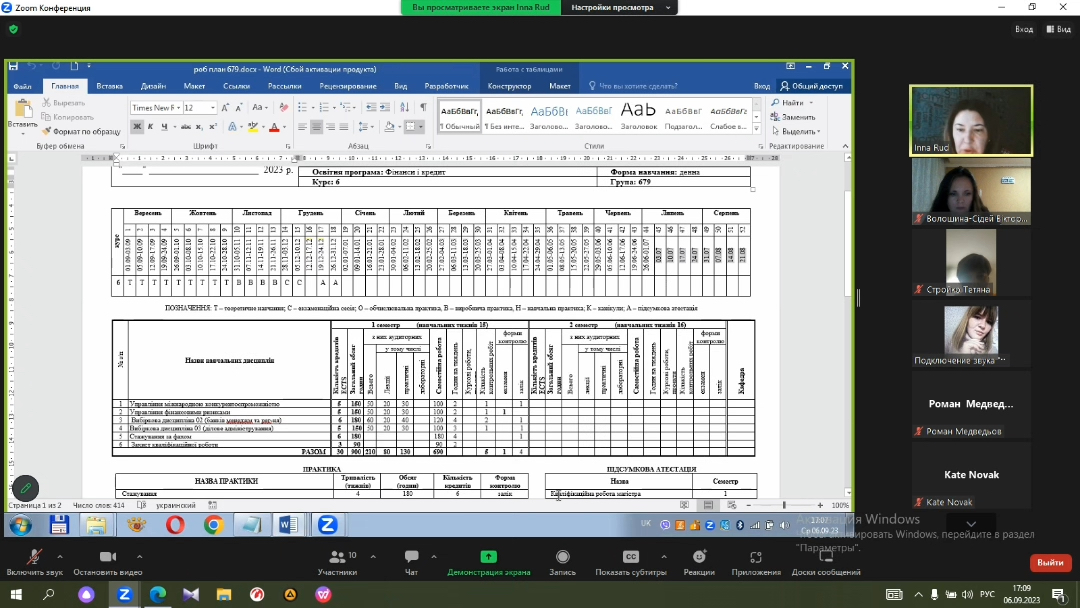
Task: Toggle Показать субтитры captions
Action: coord(630,561)
